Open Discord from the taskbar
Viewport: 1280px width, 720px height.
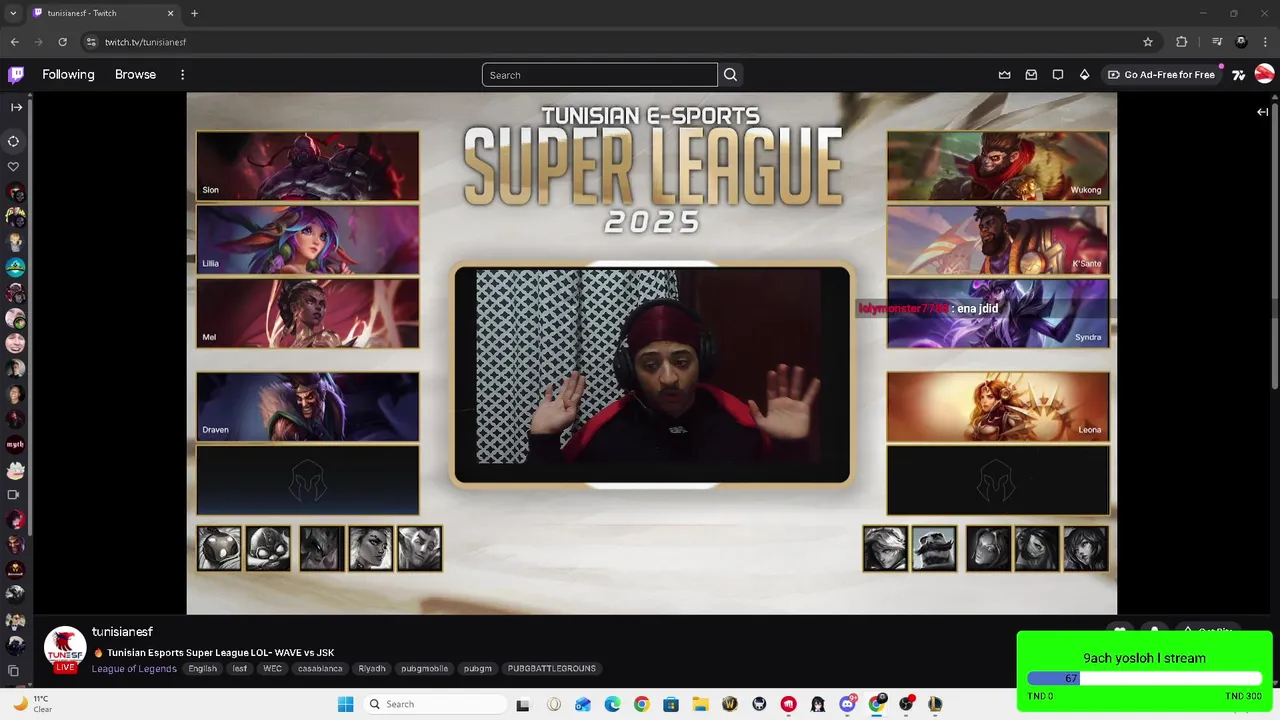[x=847, y=704]
